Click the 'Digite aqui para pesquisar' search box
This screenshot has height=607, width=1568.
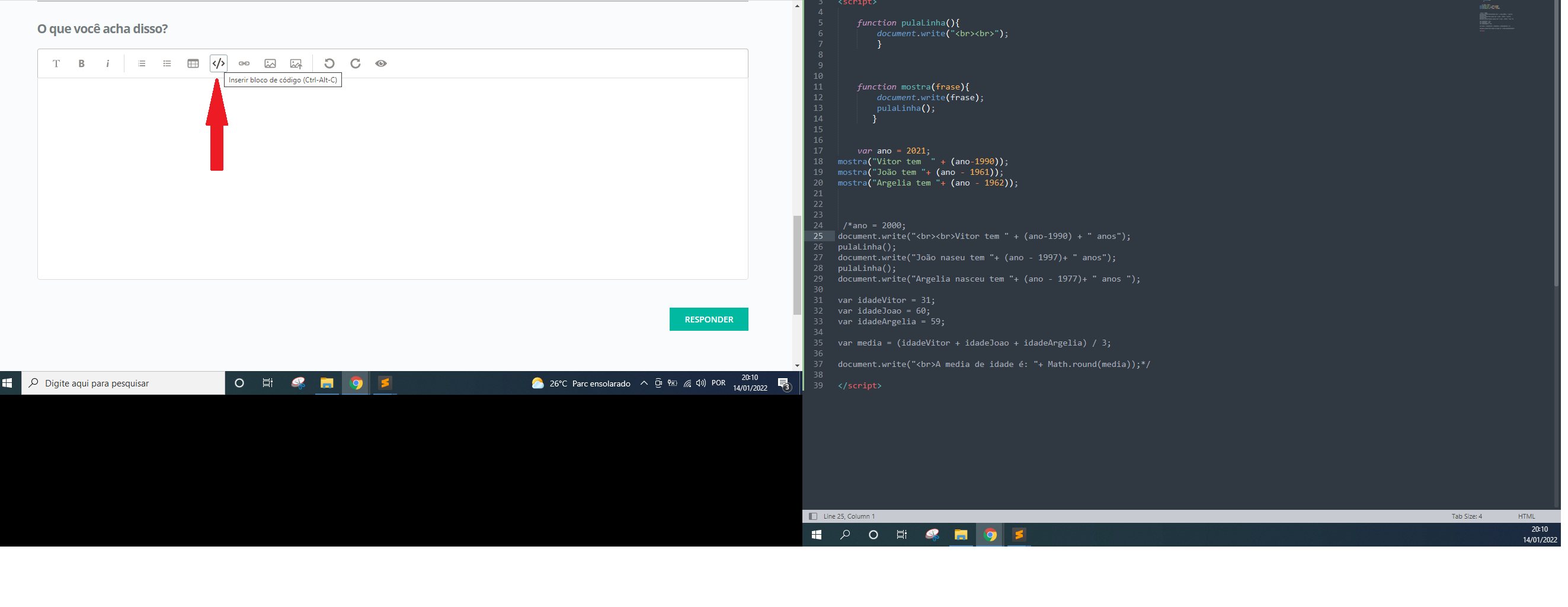point(124,383)
